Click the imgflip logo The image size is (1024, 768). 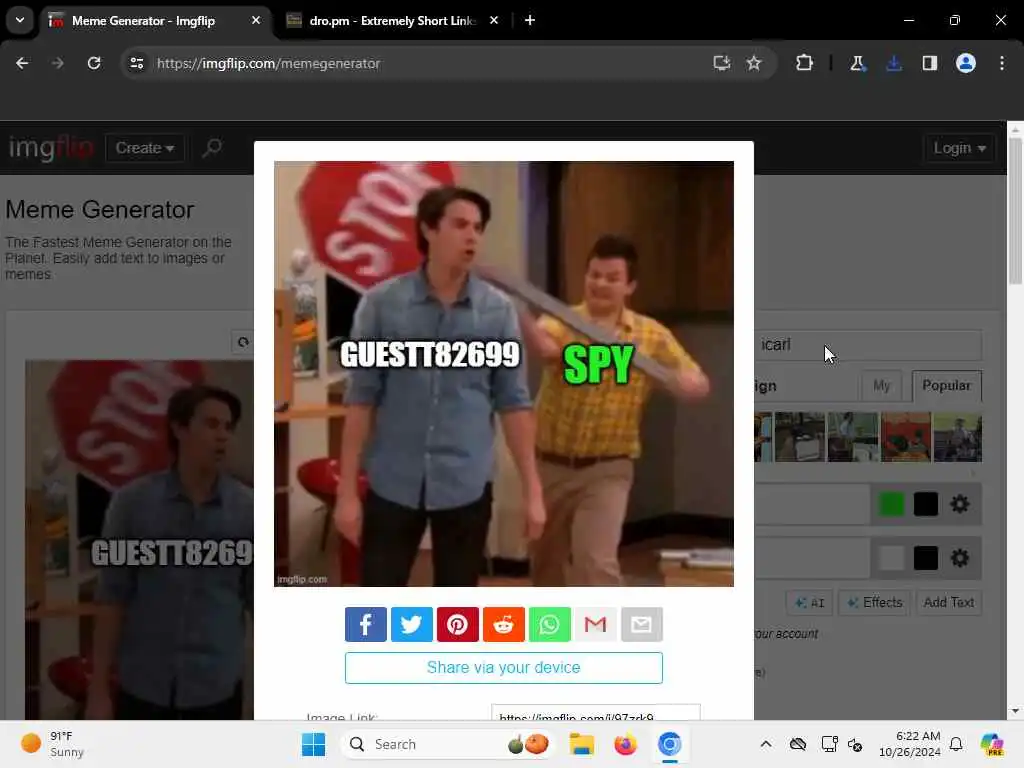coord(51,148)
